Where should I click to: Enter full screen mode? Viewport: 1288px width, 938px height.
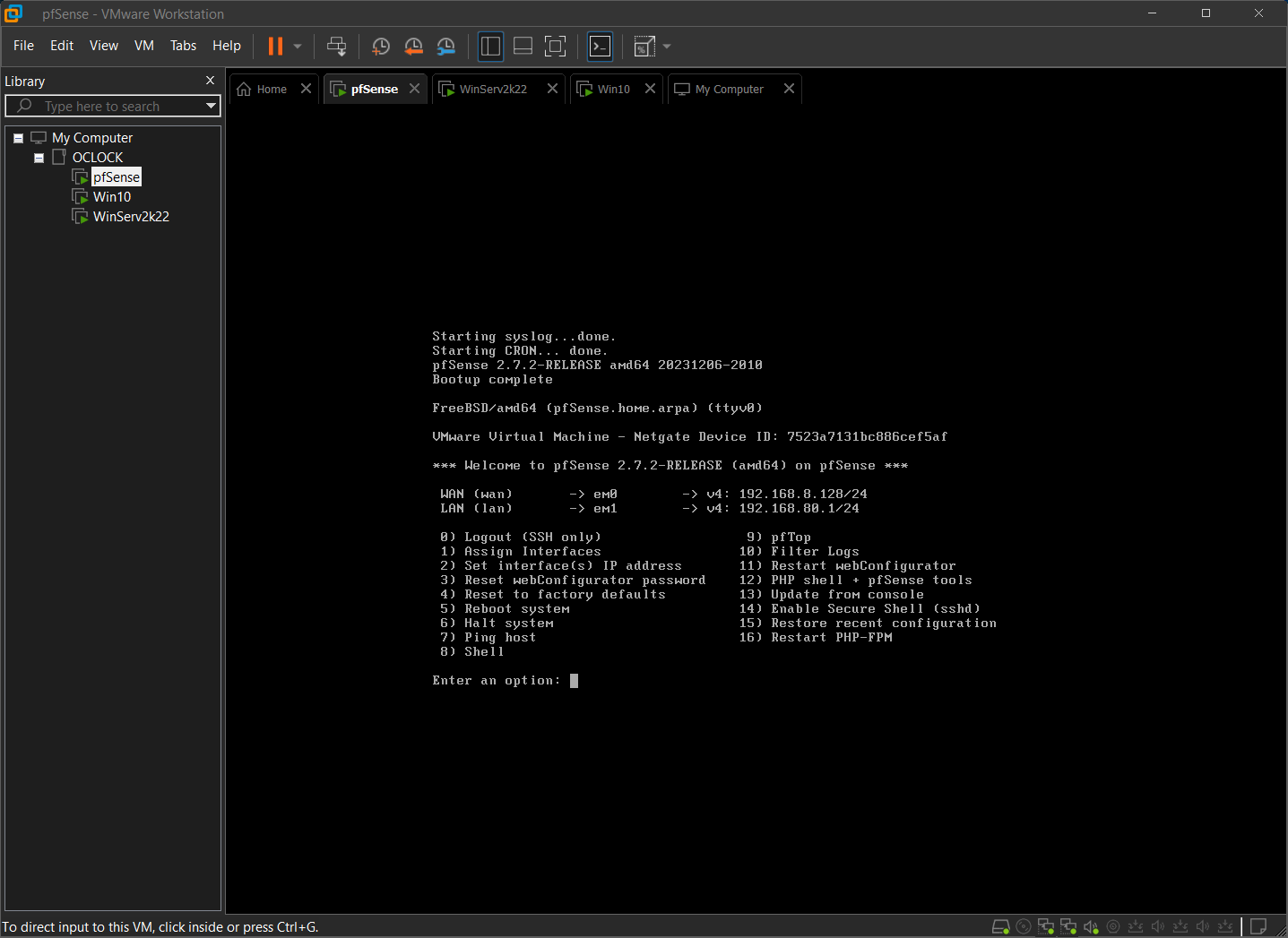555,47
